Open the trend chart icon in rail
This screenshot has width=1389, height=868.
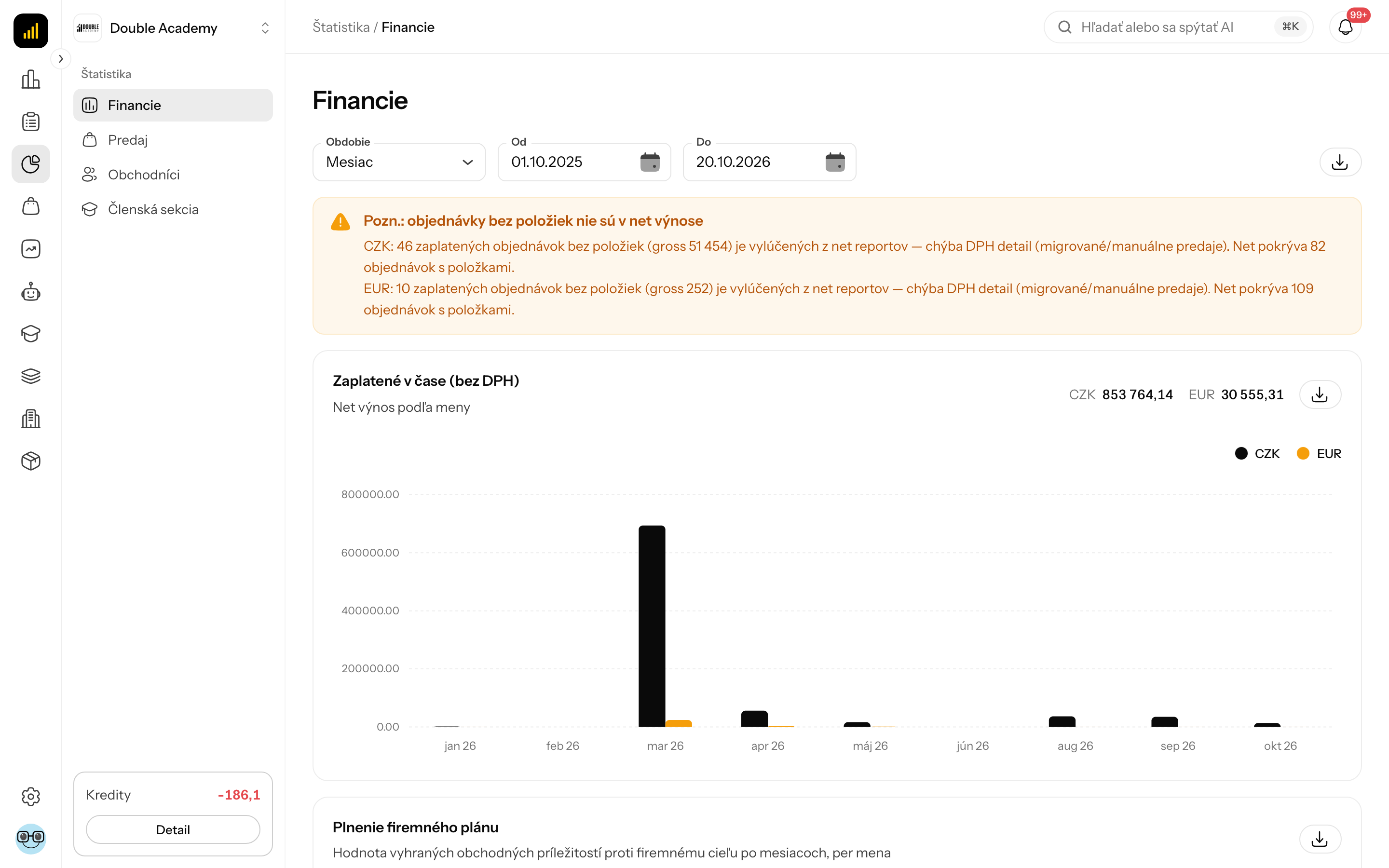(x=30, y=249)
